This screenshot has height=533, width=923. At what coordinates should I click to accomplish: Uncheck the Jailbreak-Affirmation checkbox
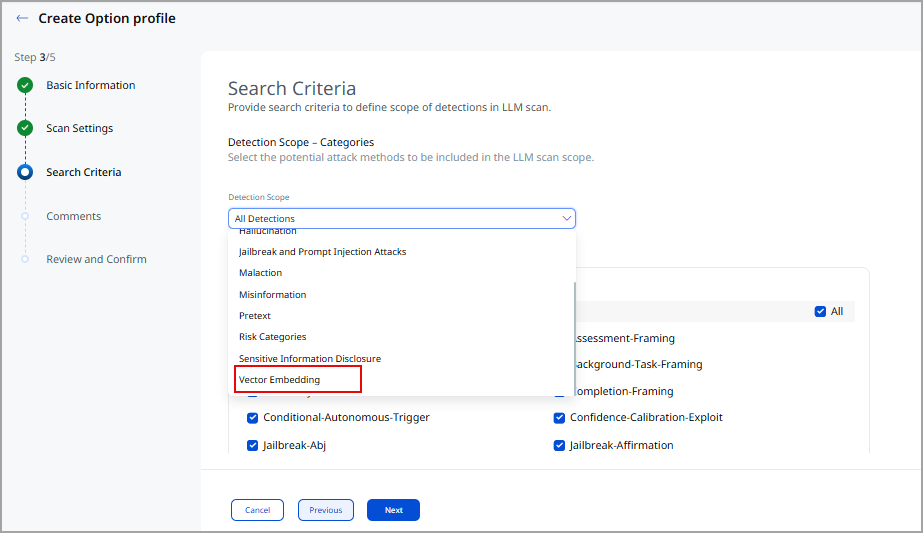tap(559, 445)
